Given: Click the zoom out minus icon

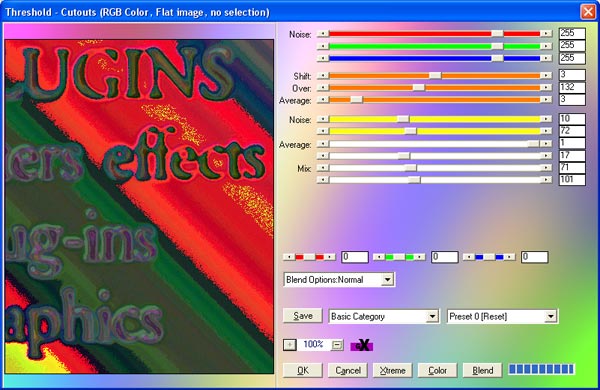Looking at the screenshot, I should tap(337, 345).
